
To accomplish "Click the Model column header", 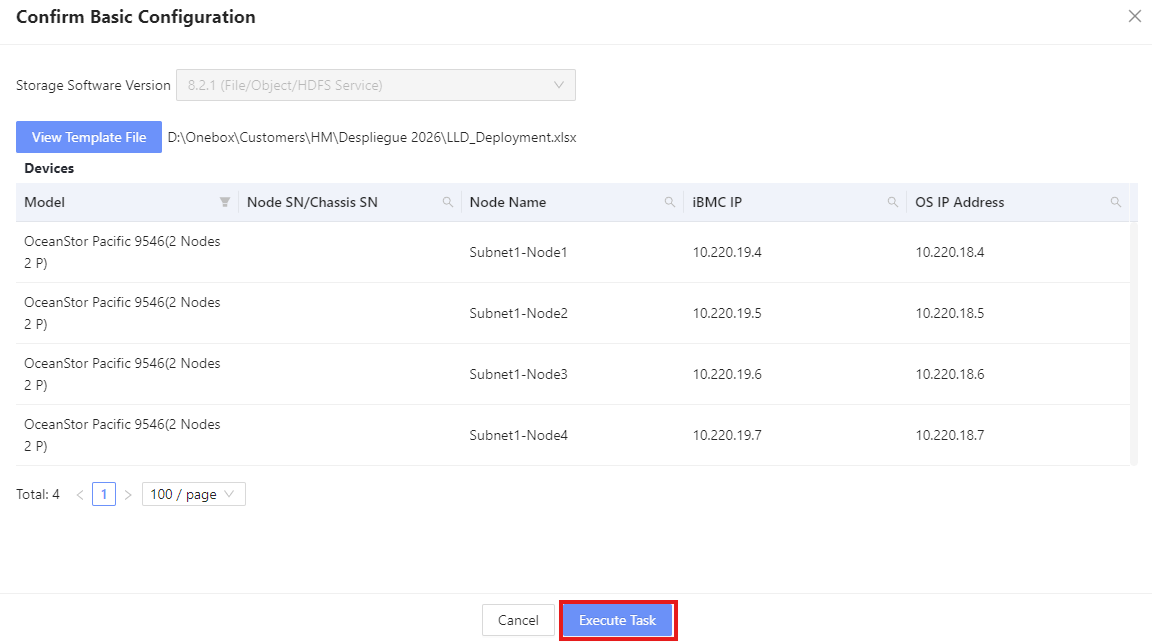I will (45, 202).
